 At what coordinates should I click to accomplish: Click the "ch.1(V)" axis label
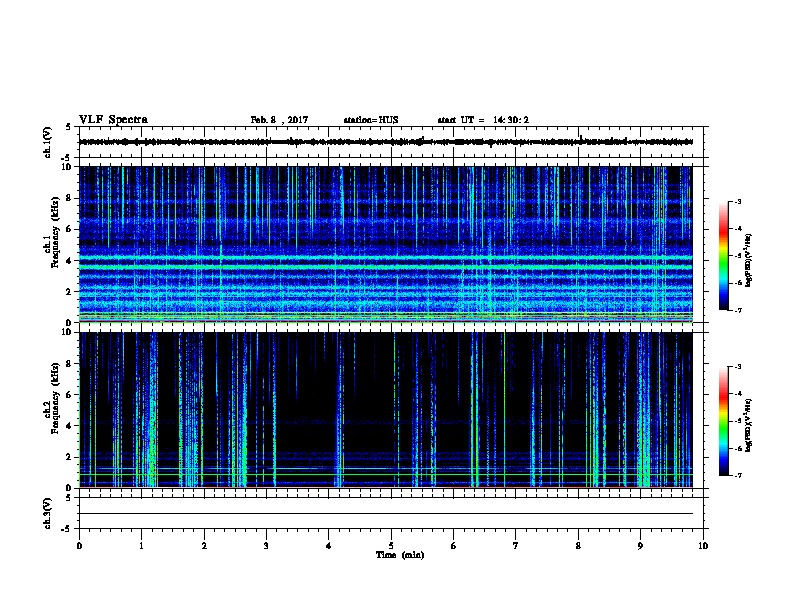click(48, 142)
